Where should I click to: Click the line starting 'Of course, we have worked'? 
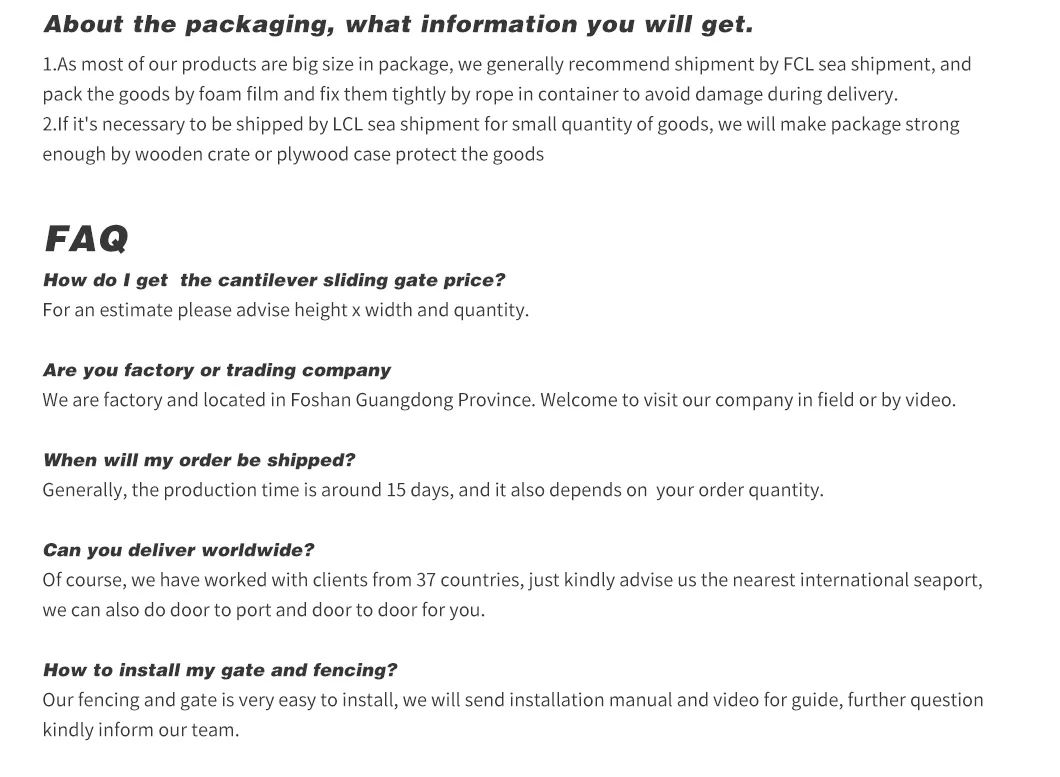click(x=511, y=580)
